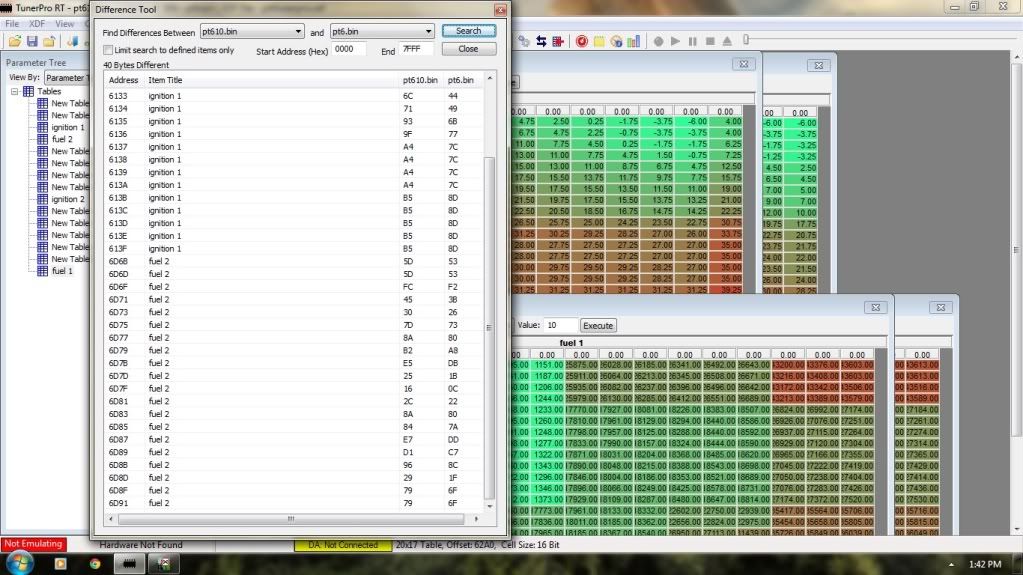Click the open XDF folder icon
This screenshot has height=575, width=1023.
(49, 41)
